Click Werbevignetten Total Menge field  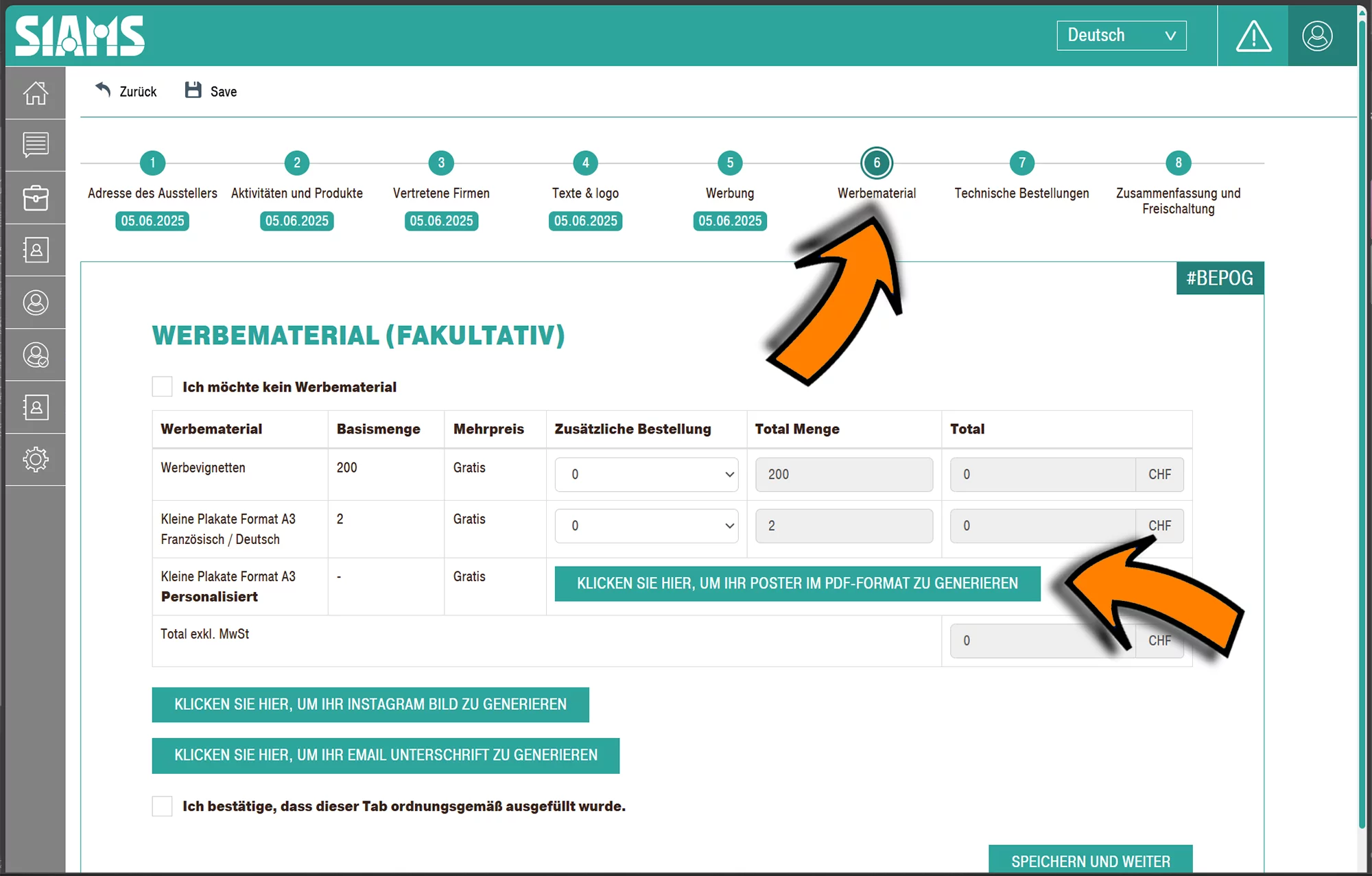click(x=844, y=475)
